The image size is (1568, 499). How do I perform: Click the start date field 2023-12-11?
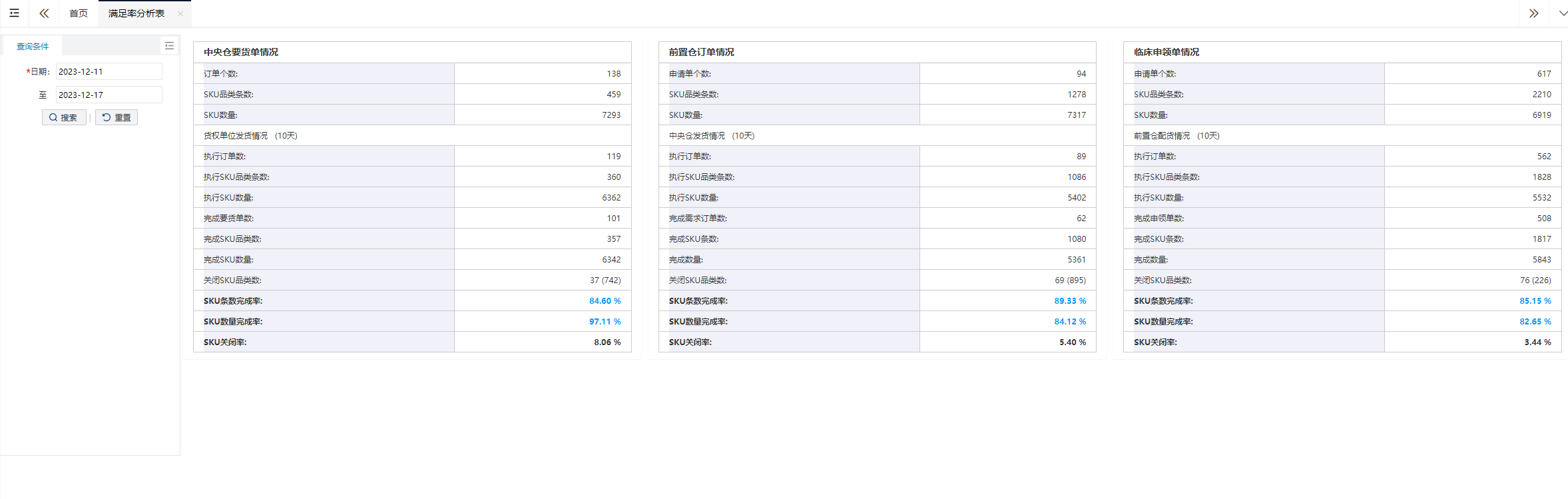(109, 71)
